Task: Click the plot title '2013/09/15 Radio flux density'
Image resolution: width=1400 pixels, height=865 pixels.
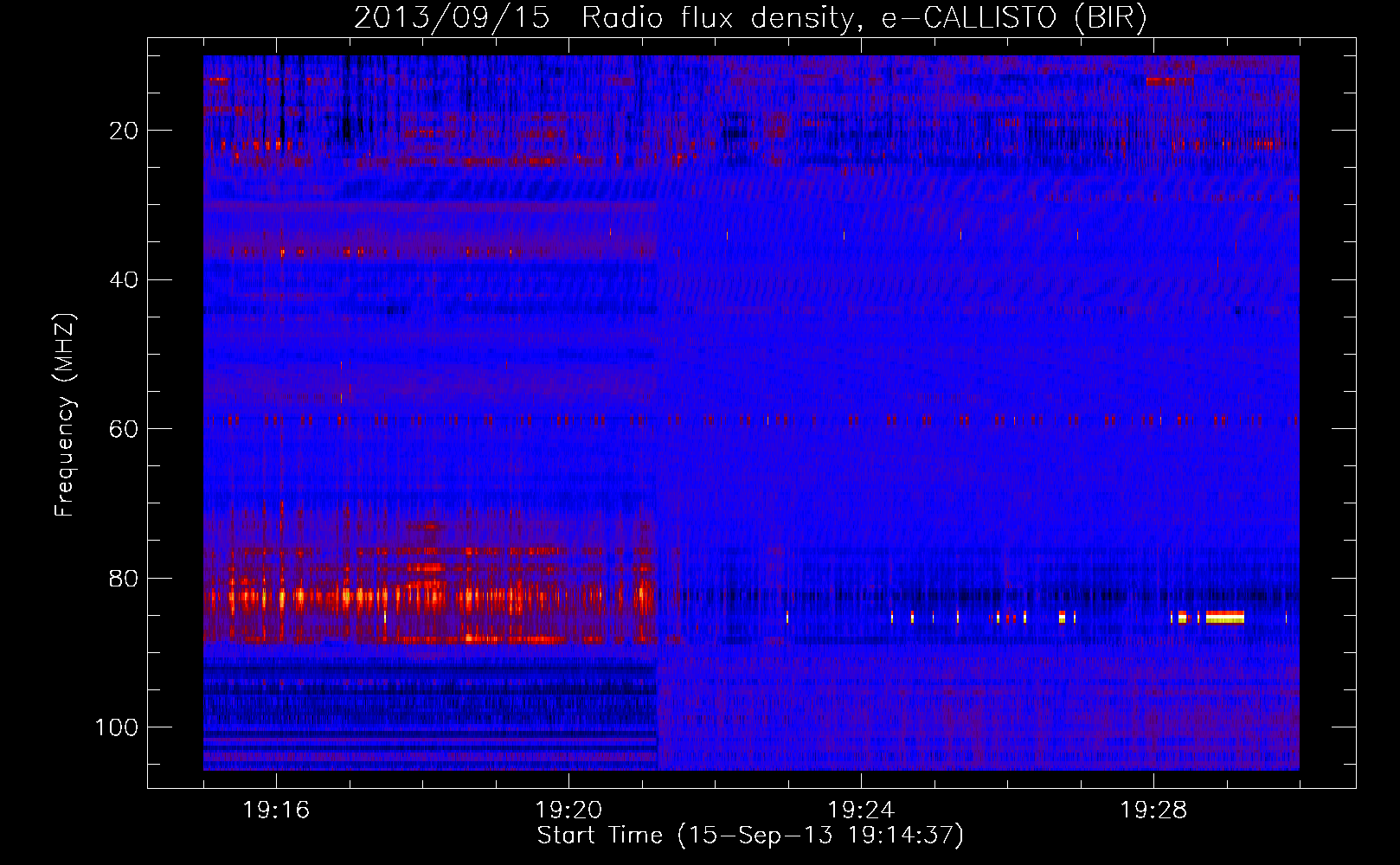Action: point(750,17)
